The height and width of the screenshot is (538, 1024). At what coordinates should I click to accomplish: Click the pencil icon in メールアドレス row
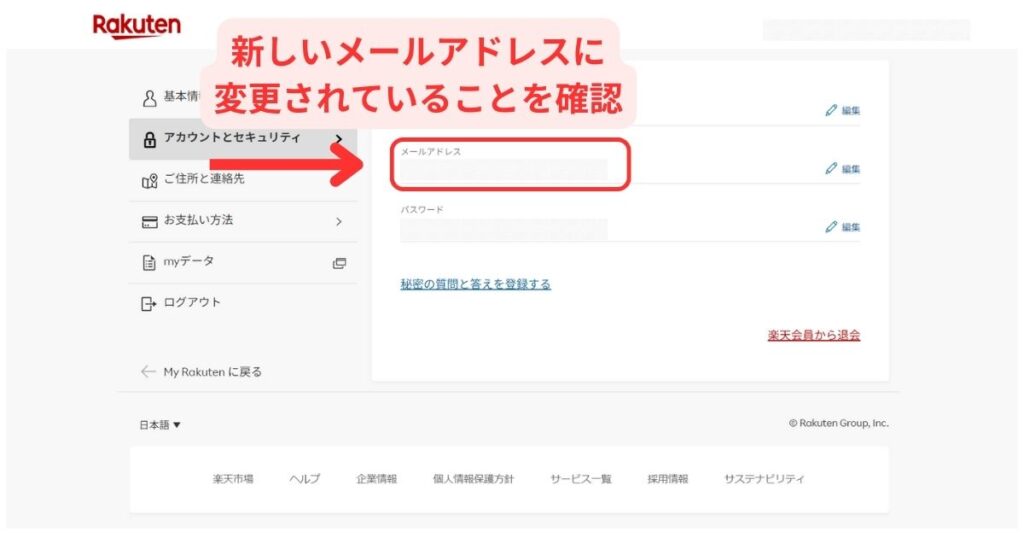[831, 168]
